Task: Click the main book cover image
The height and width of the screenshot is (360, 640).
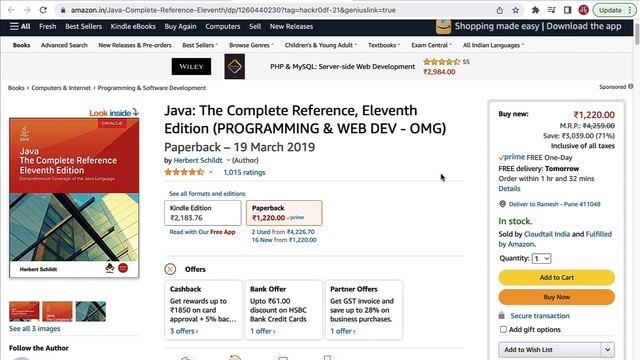Action: tap(74, 198)
